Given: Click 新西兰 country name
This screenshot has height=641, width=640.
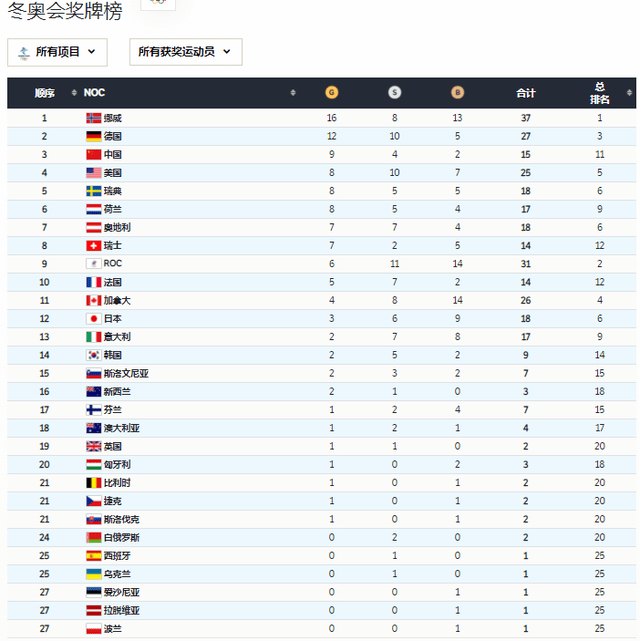Looking at the screenshot, I should 117,392.
